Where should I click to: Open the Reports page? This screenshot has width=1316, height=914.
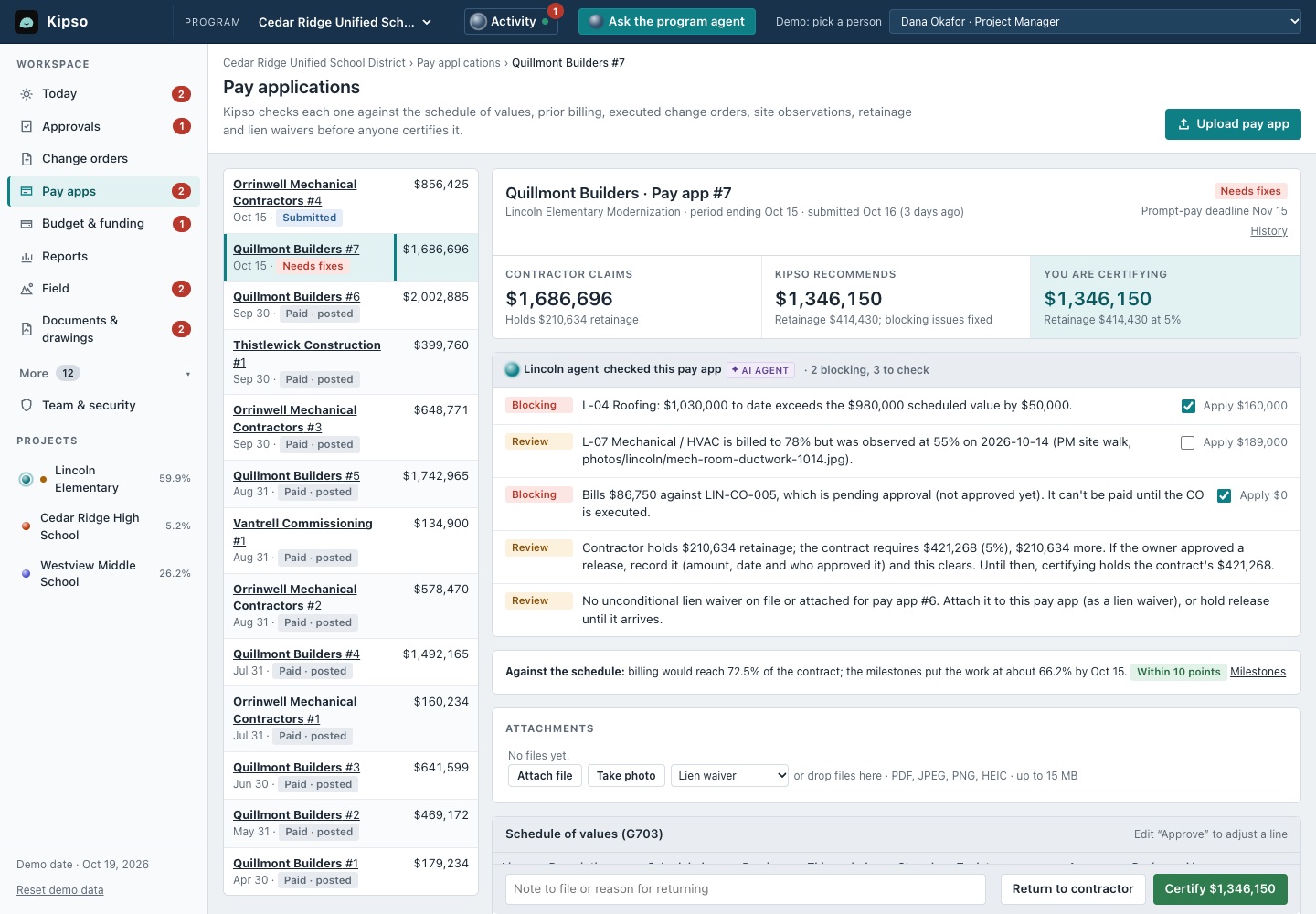click(103, 257)
